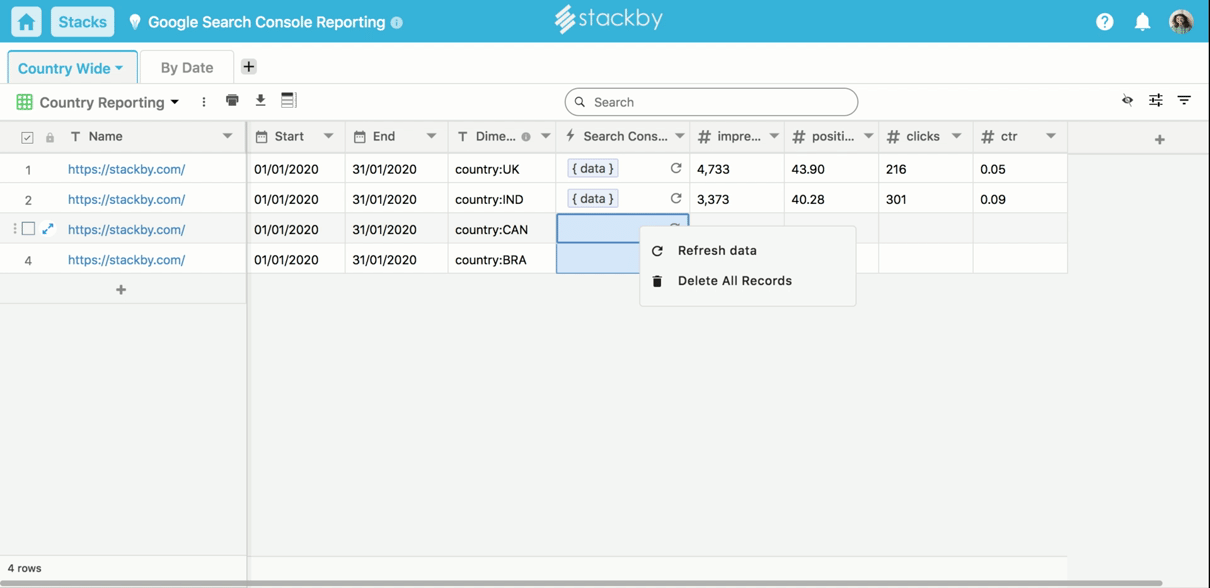Image resolution: width=1210 pixels, height=588 pixels.
Task: Open the notifications bell
Action: click(1142, 22)
